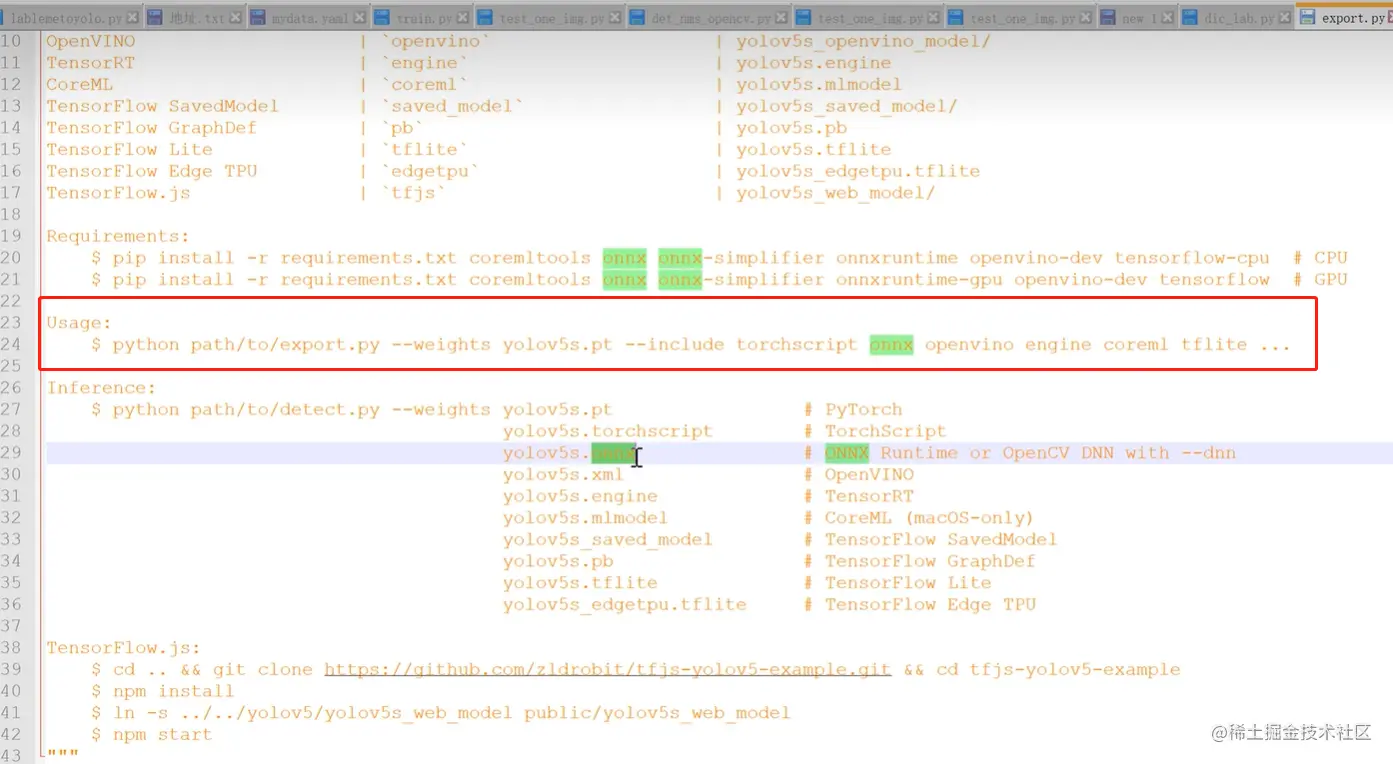
Task: Click the '`edgetpu`' text on line 16
Action: tap(431, 172)
